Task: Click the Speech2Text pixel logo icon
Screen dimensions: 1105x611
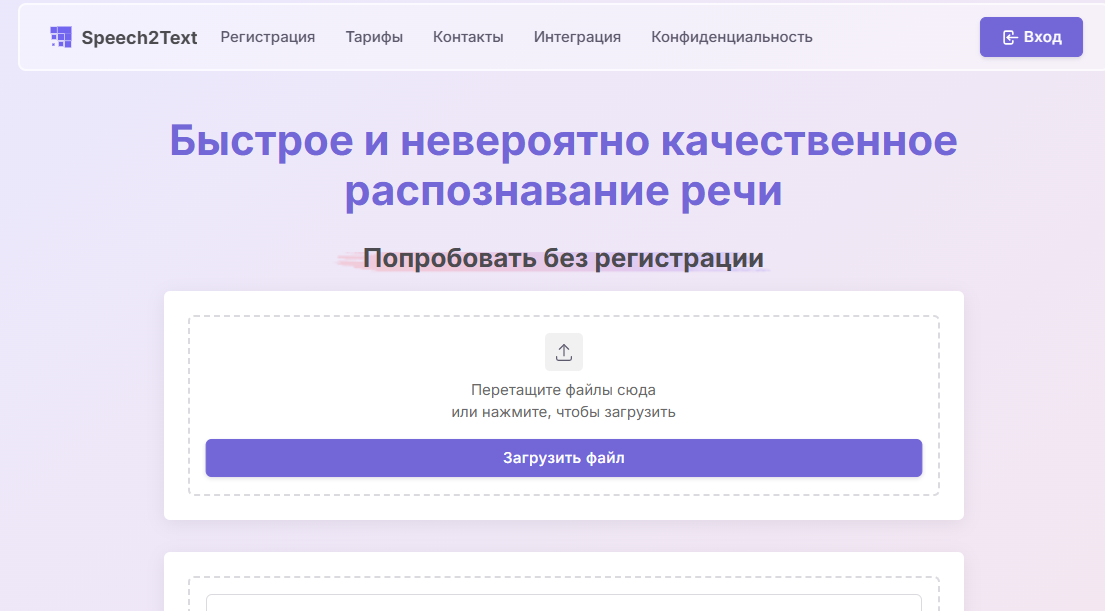Action: coord(61,37)
